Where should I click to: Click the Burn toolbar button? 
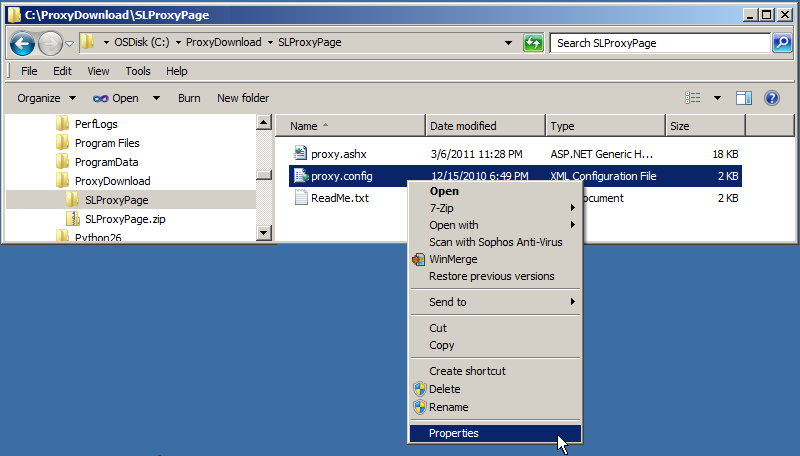tap(189, 98)
